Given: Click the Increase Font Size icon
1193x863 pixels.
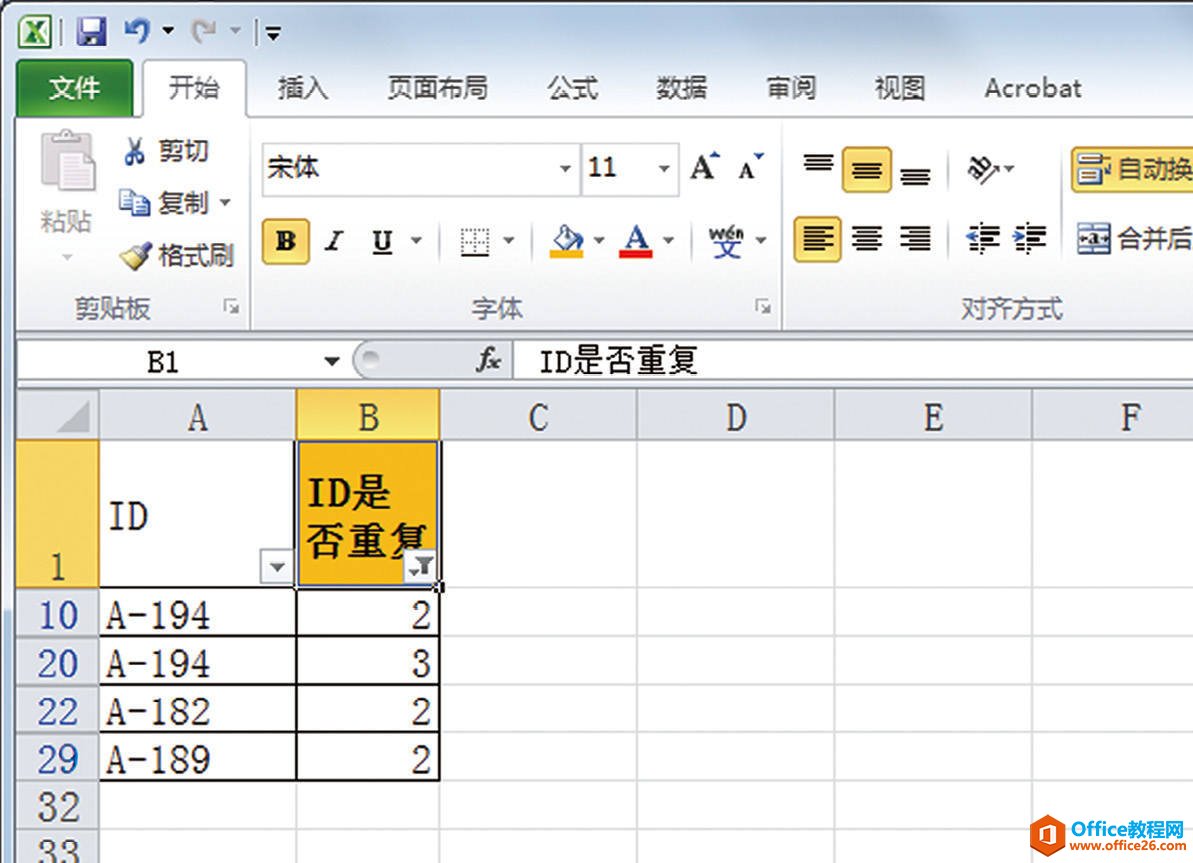Looking at the screenshot, I should (705, 168).
